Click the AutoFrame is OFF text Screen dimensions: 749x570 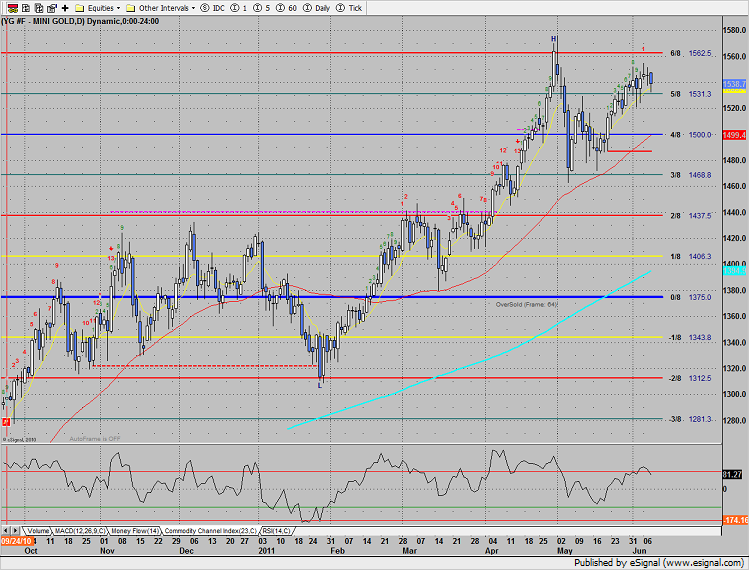tap(95, 439)
